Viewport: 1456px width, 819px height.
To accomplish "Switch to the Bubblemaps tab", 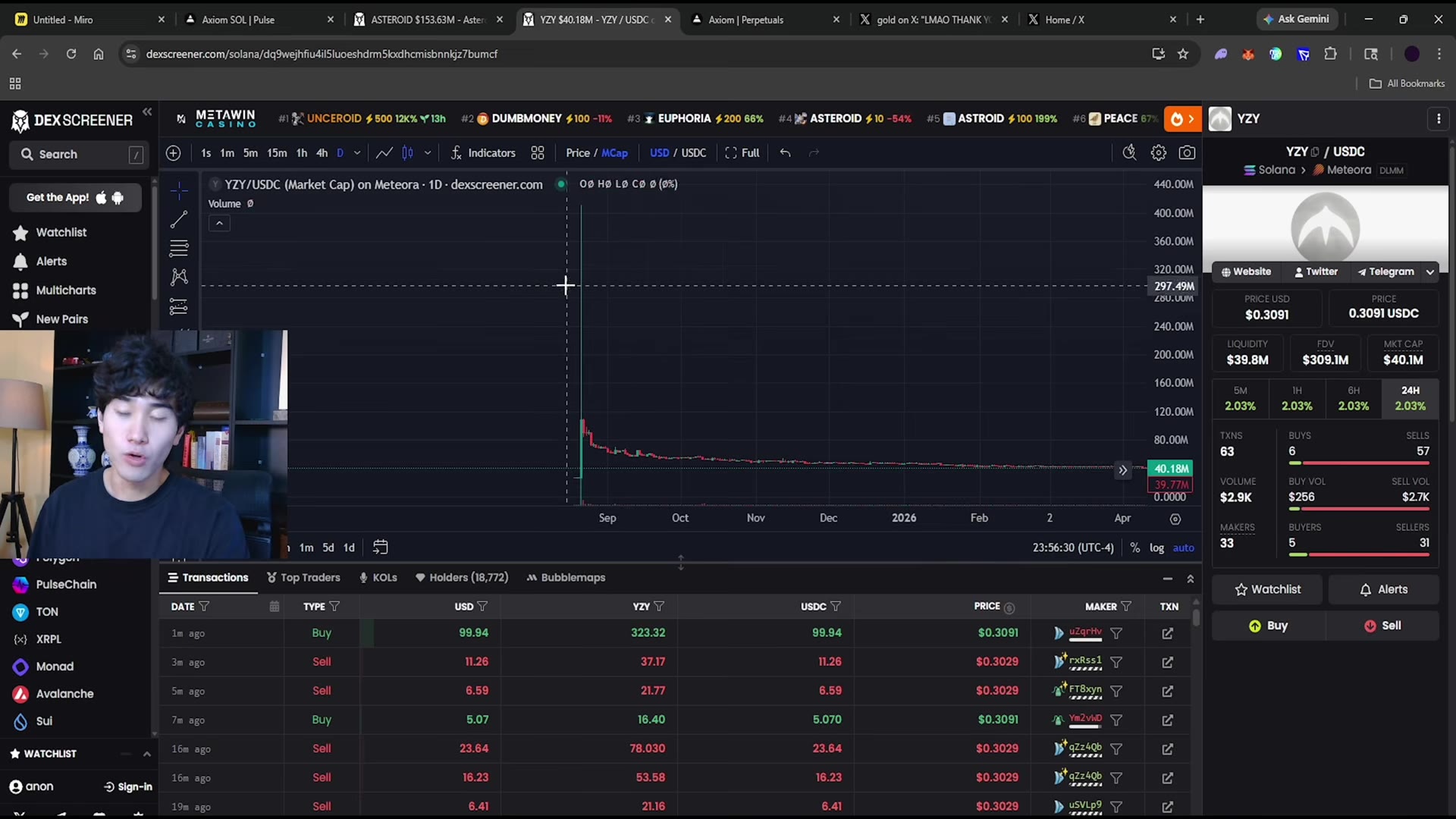I will tap(566, 578).
